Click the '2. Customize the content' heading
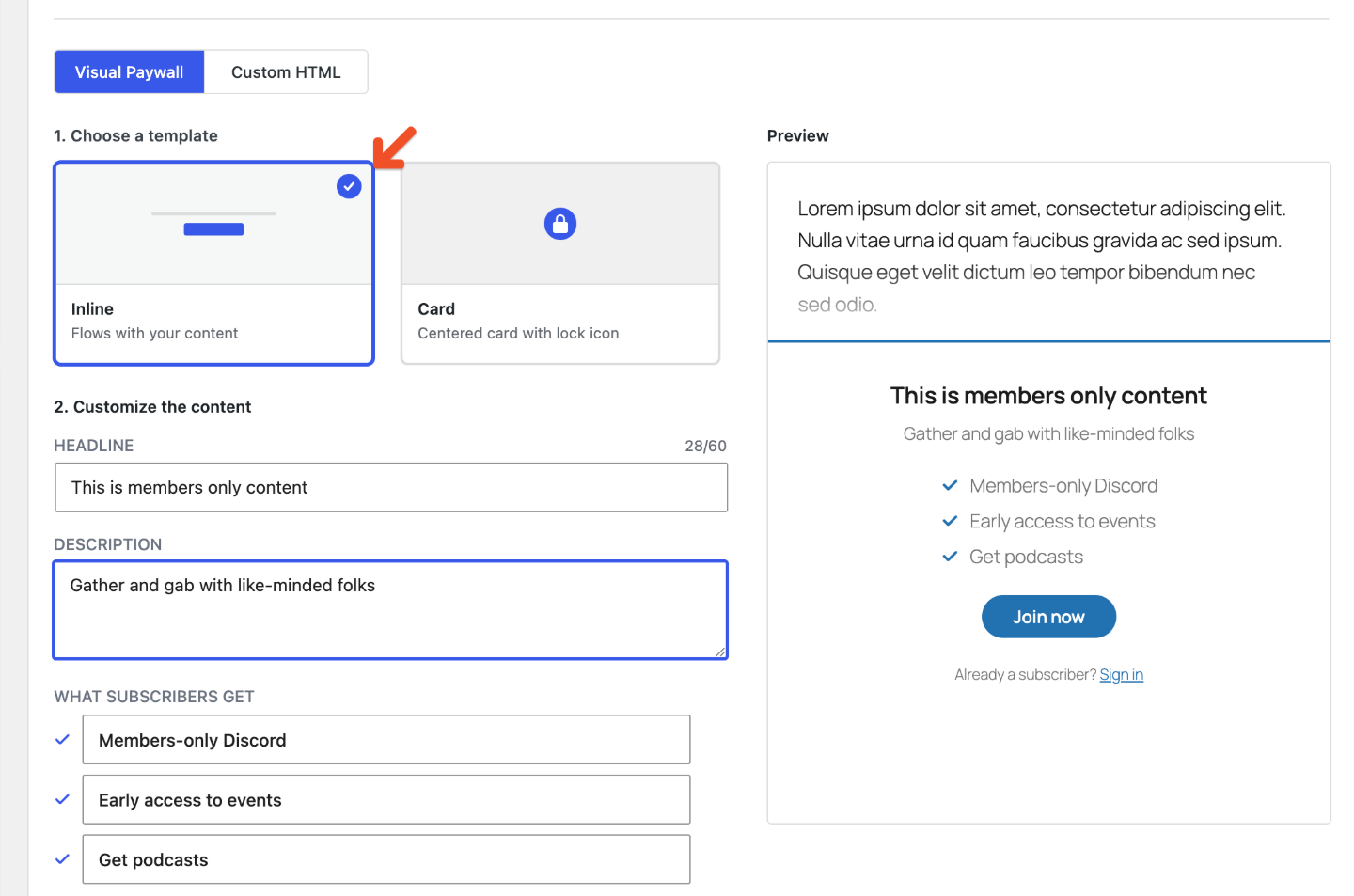 click(x=152, y=407)
